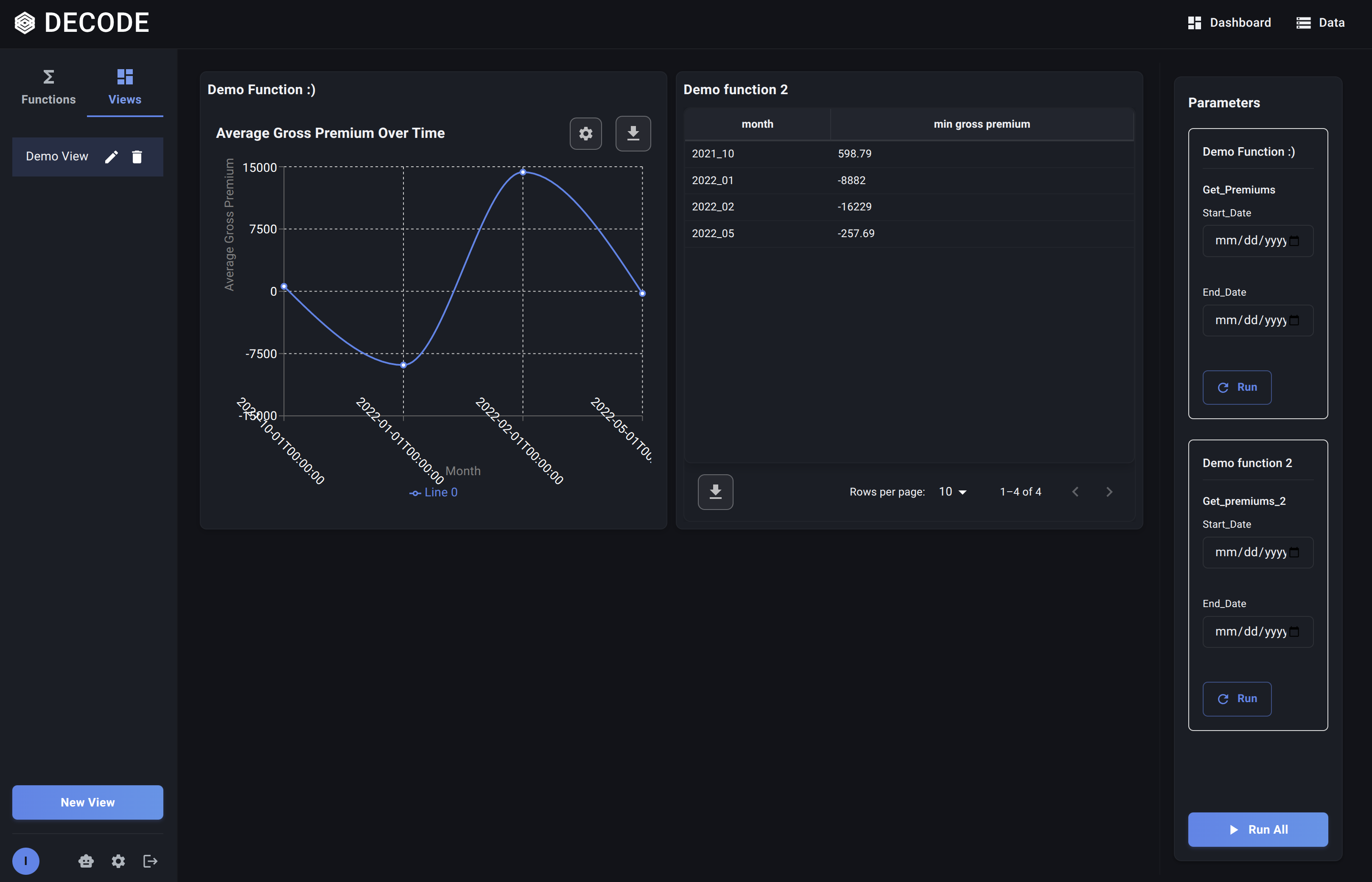Click the logout icon in sidebar

(x=150, y=861)
